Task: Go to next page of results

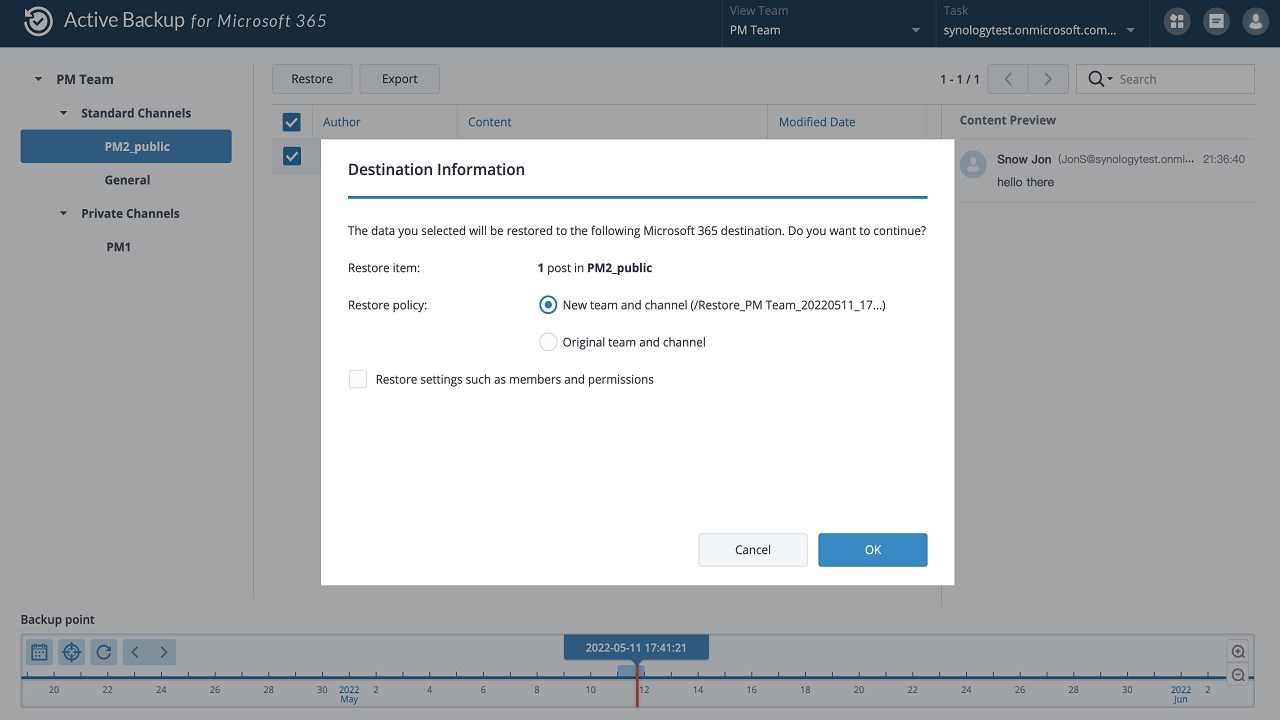Action: coord(1048,79)
